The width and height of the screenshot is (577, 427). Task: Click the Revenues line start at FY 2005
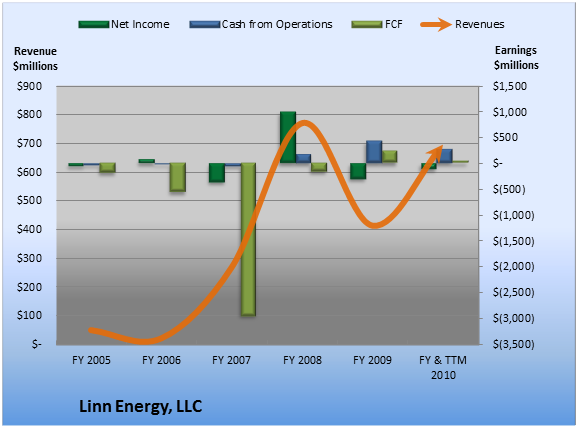[x=92, y=330]
